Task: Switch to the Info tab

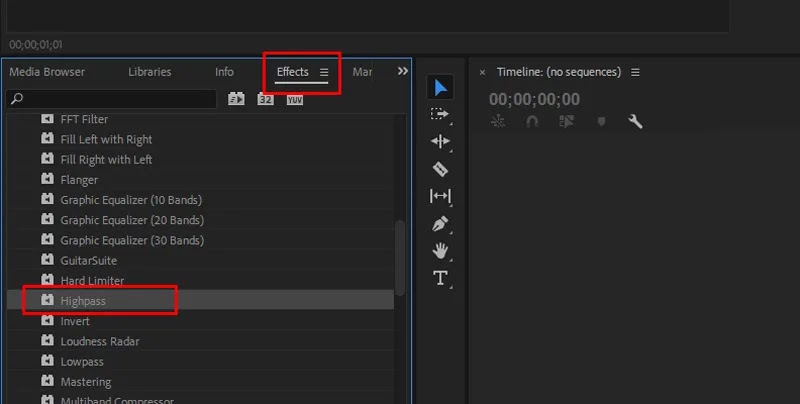Action: point(224,72)
